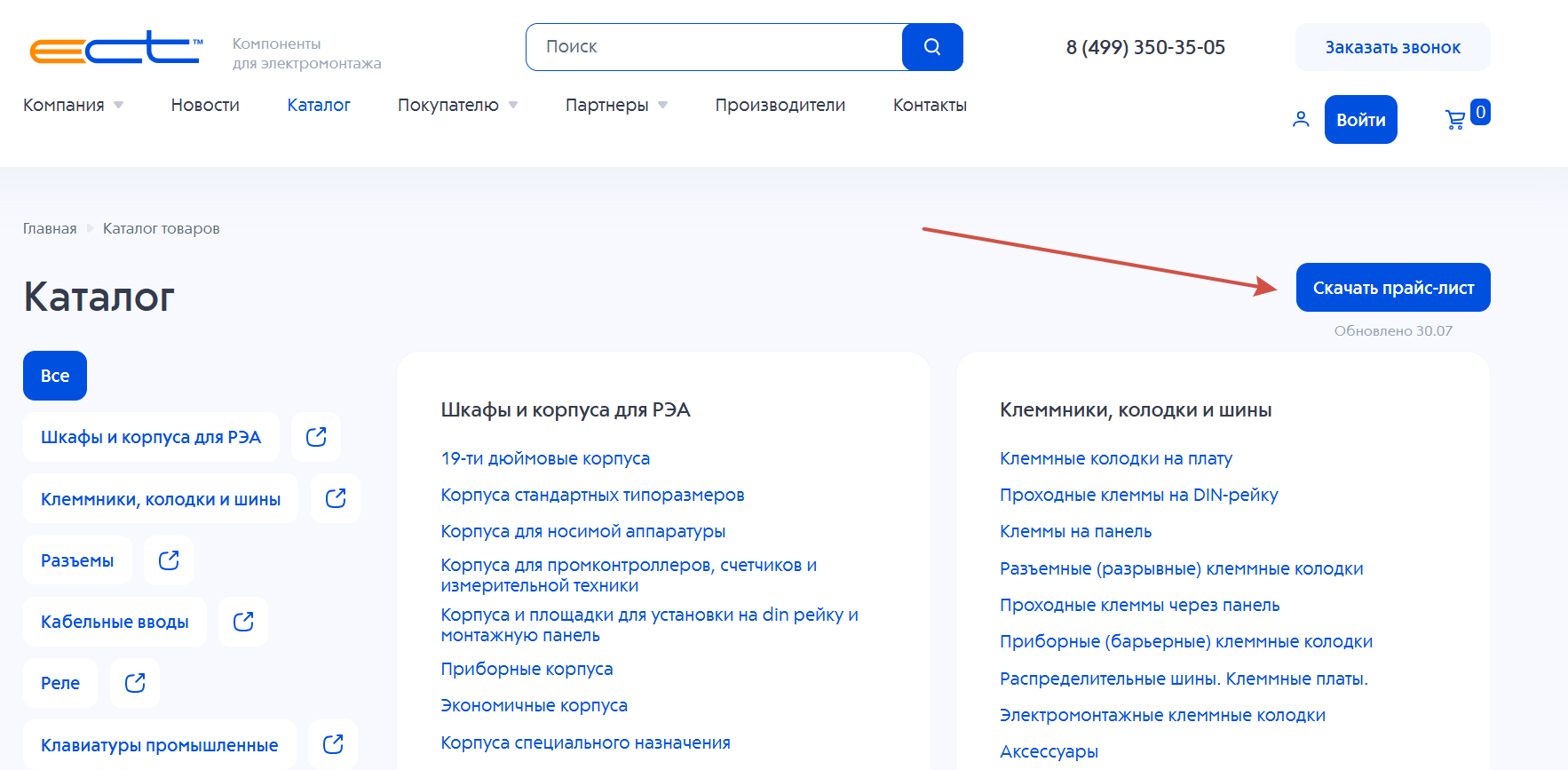This screenshot has width=1568, height=770.
Task: Click the user profile icon
Action: pos(1301,119)
